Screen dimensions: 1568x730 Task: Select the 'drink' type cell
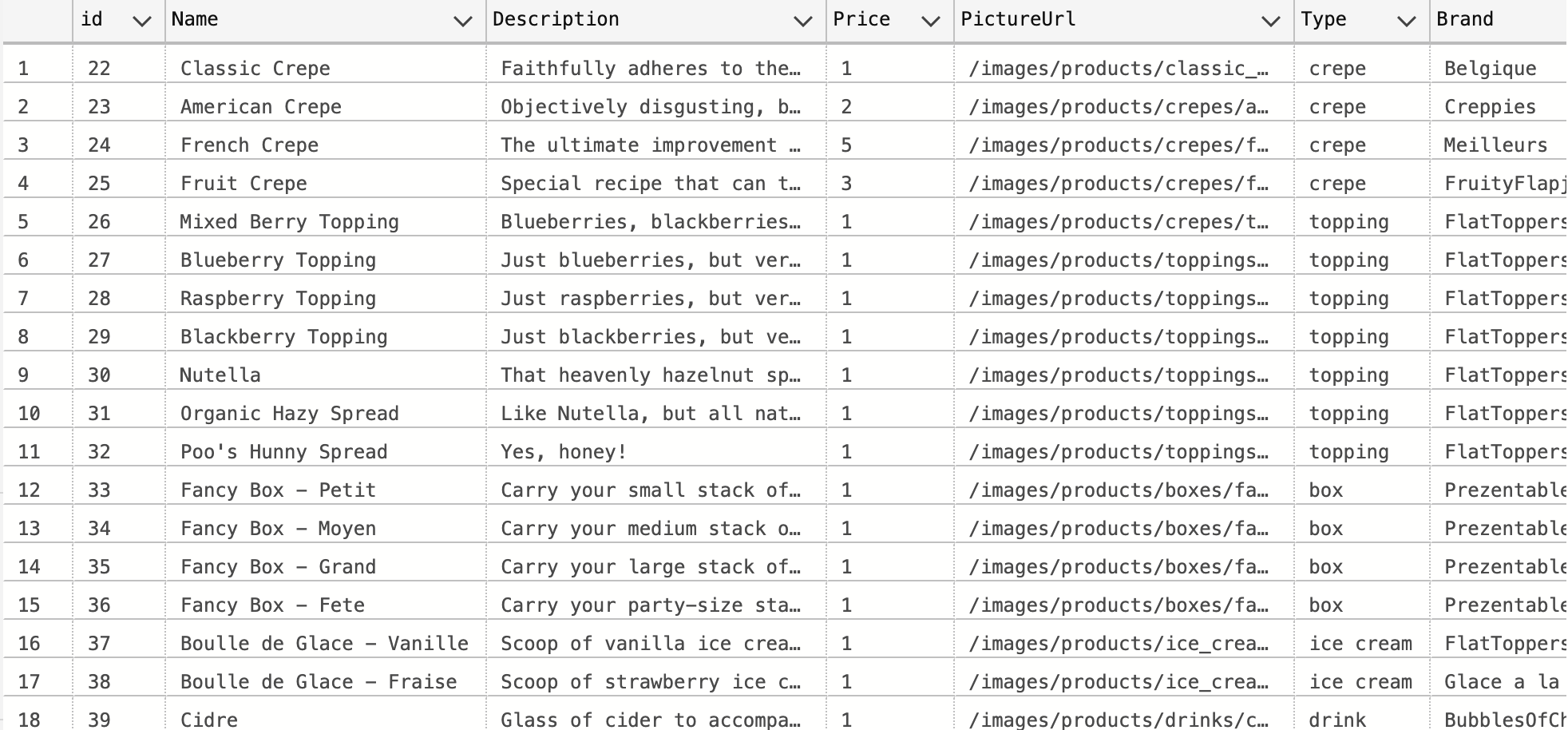coord(1337,719)
